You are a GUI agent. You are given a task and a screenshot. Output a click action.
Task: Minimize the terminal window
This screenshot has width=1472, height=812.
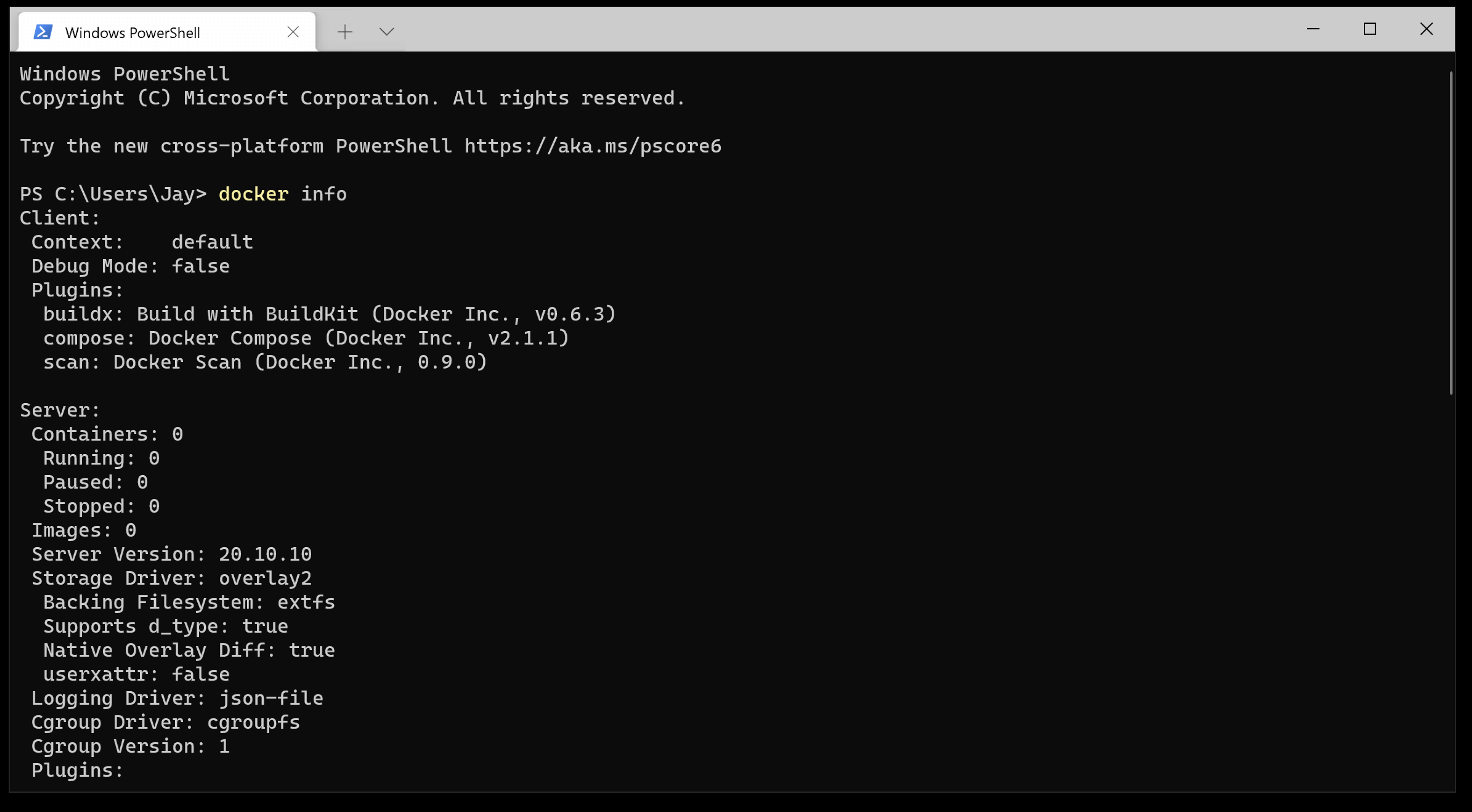coord(1313,29)
